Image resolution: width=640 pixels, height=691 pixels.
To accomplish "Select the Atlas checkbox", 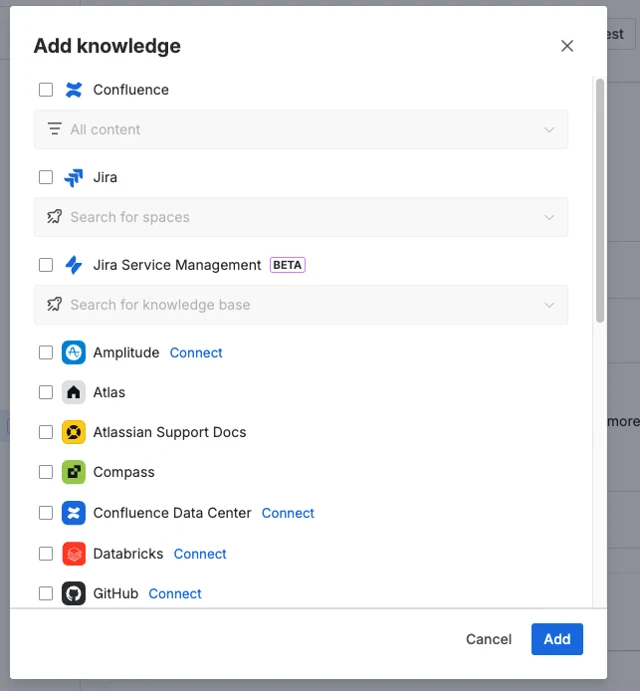I will click(46, 392).
